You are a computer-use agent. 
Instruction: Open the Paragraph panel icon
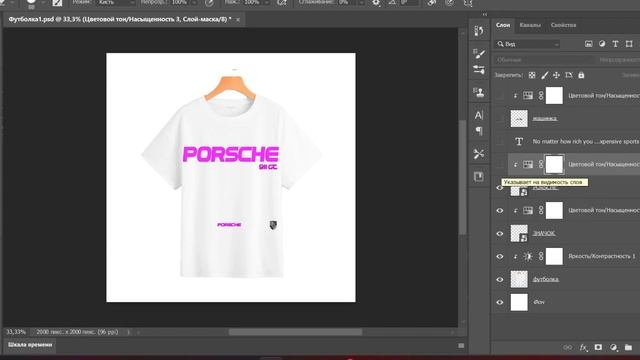(x=479, y=131)
